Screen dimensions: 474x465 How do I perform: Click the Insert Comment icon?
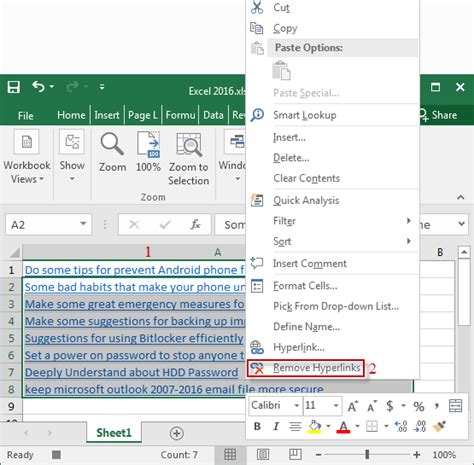coord(257,263)
